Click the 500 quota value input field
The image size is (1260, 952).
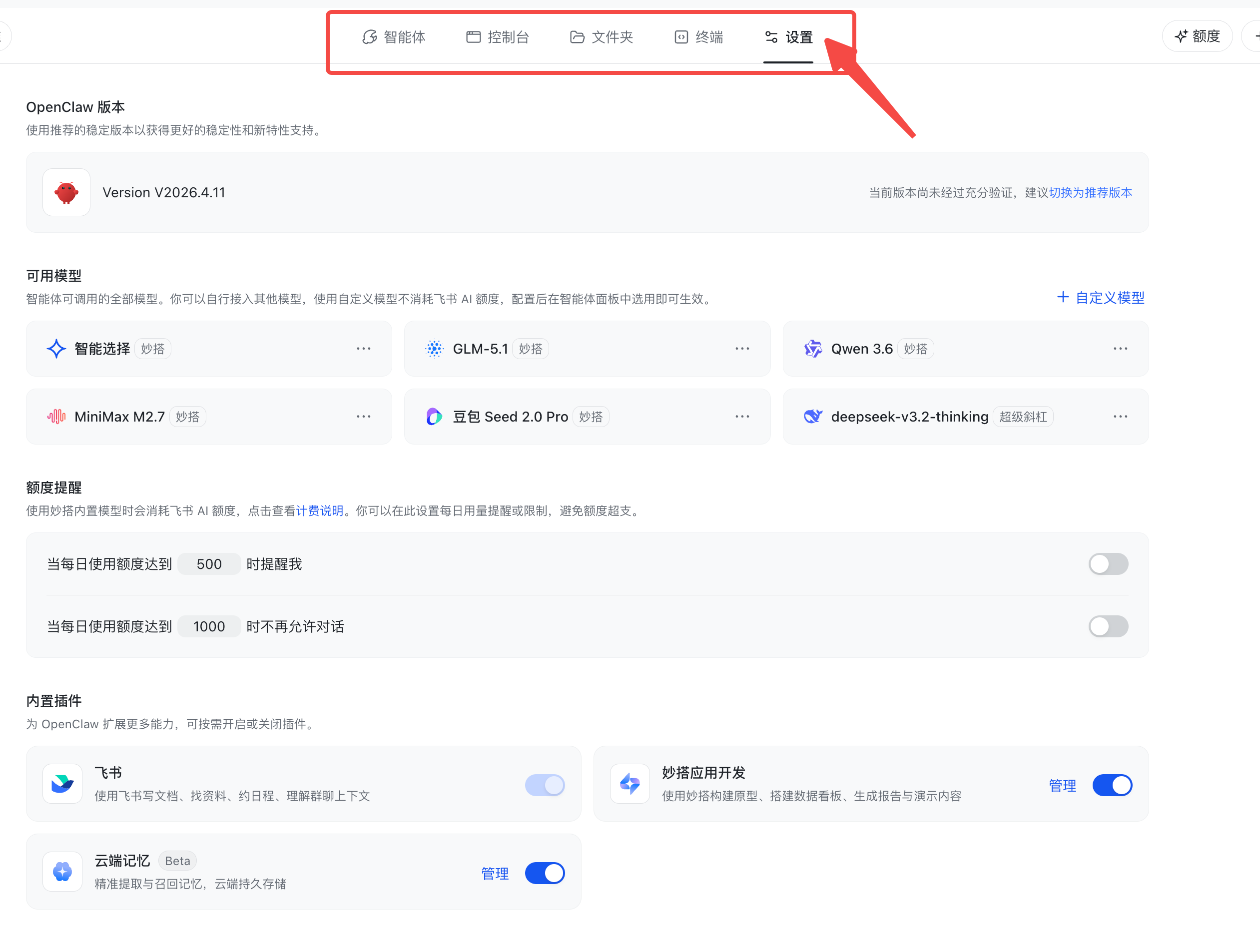pos(209,564)
